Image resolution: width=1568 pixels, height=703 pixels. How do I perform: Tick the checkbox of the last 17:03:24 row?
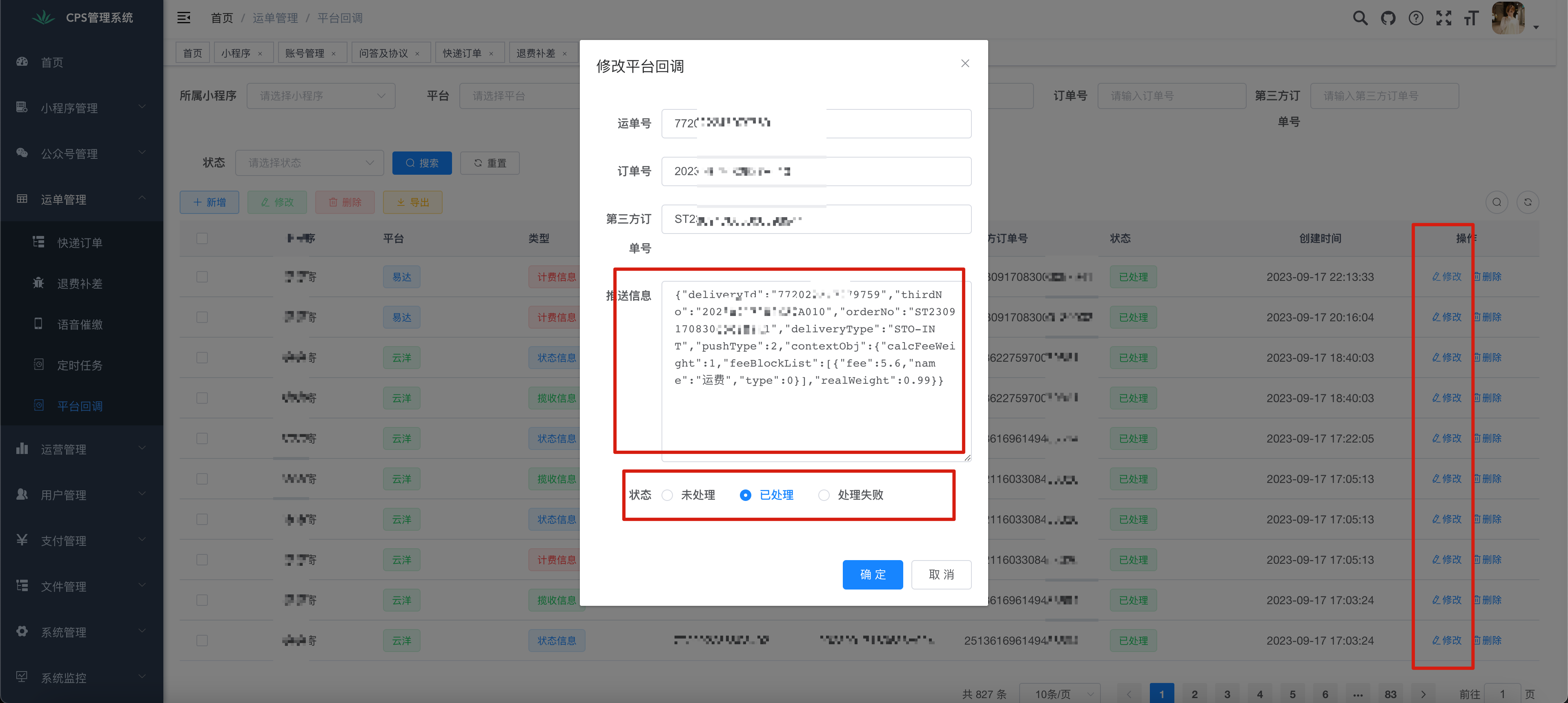click(x=202, y=640)
